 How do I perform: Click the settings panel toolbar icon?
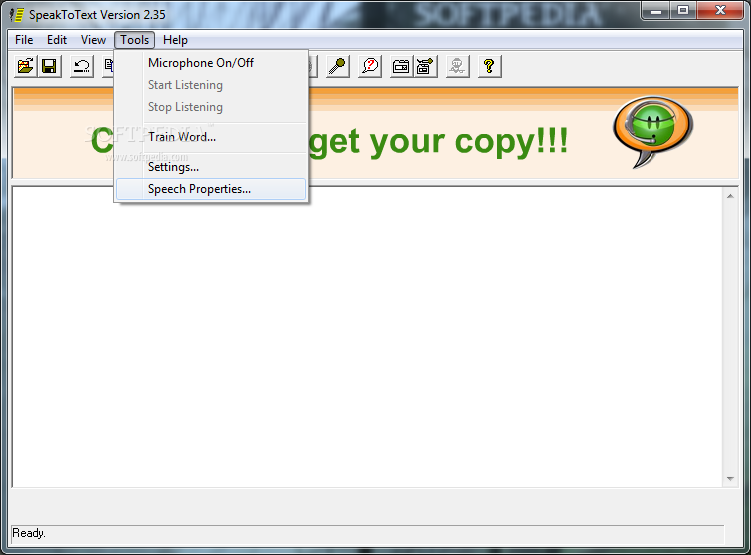coord(401,66)
